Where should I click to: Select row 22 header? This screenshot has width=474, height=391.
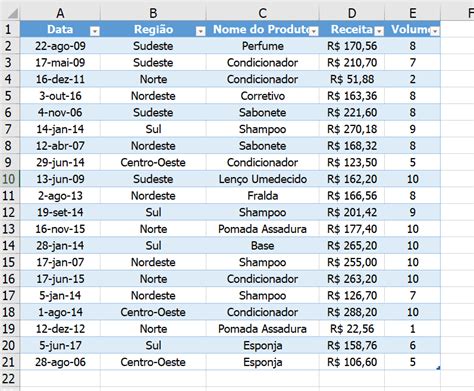10,379
